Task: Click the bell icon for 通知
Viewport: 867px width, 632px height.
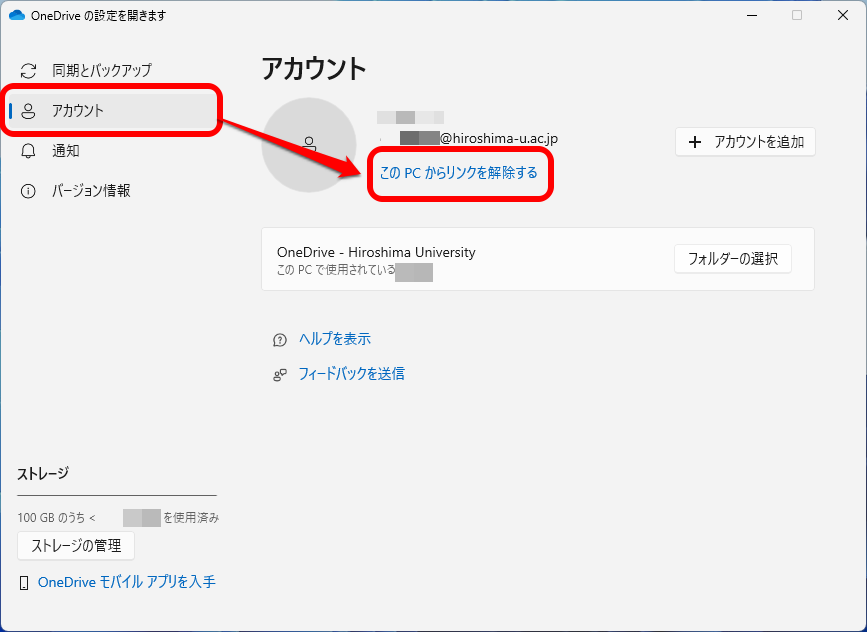Action: tap(28, 151)
